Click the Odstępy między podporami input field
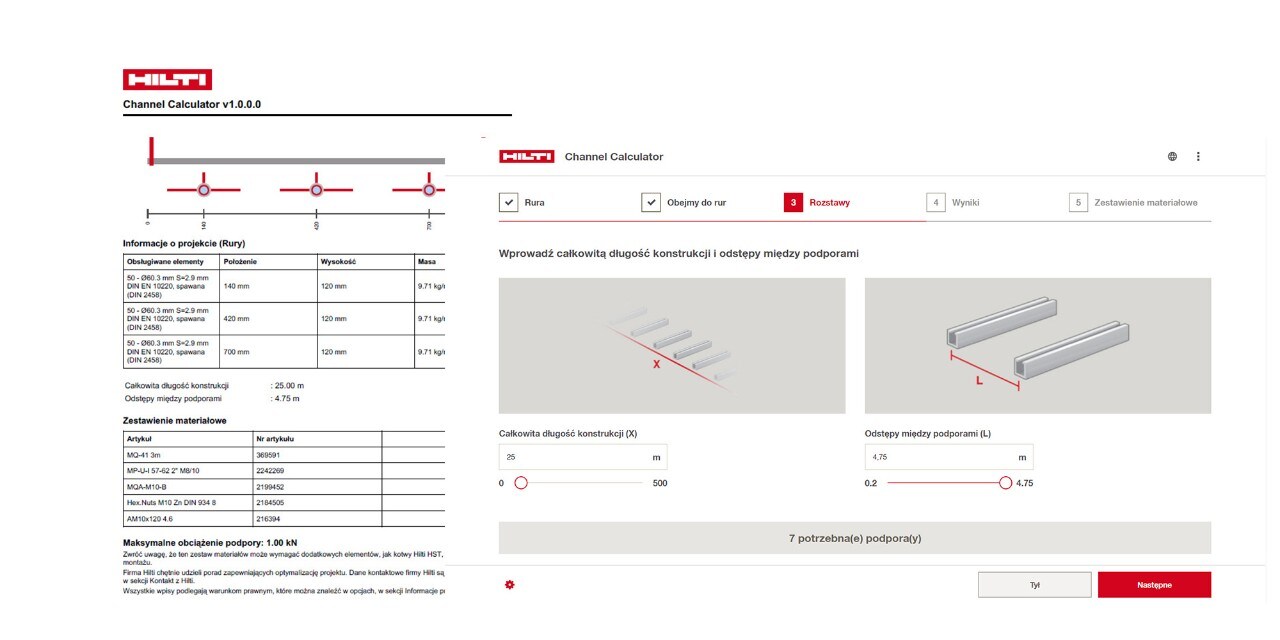This screenshot has width=1280, height=640. (940, 457)
